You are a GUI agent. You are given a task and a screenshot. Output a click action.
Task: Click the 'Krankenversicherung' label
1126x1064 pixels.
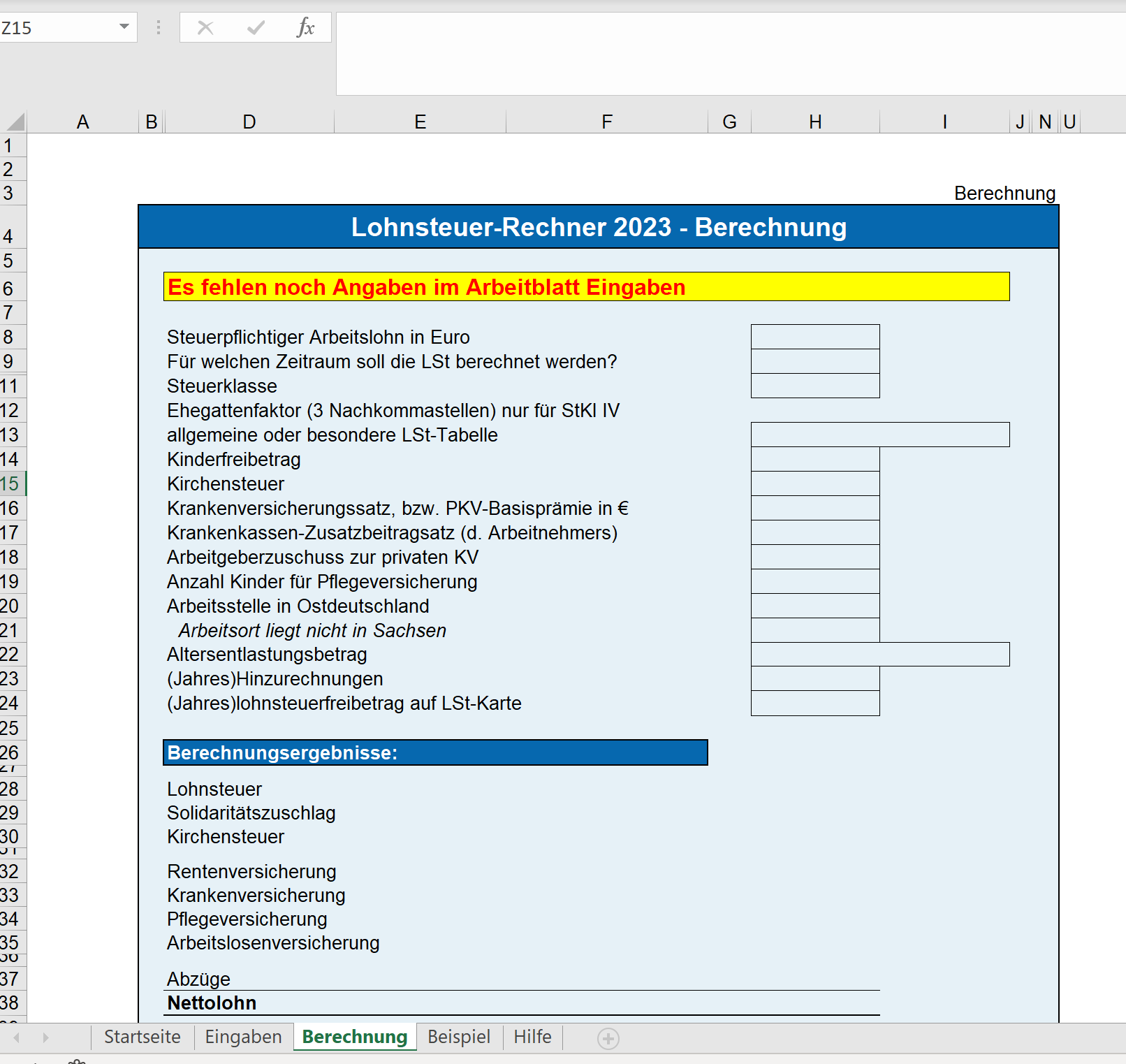(x=256, y=895)
